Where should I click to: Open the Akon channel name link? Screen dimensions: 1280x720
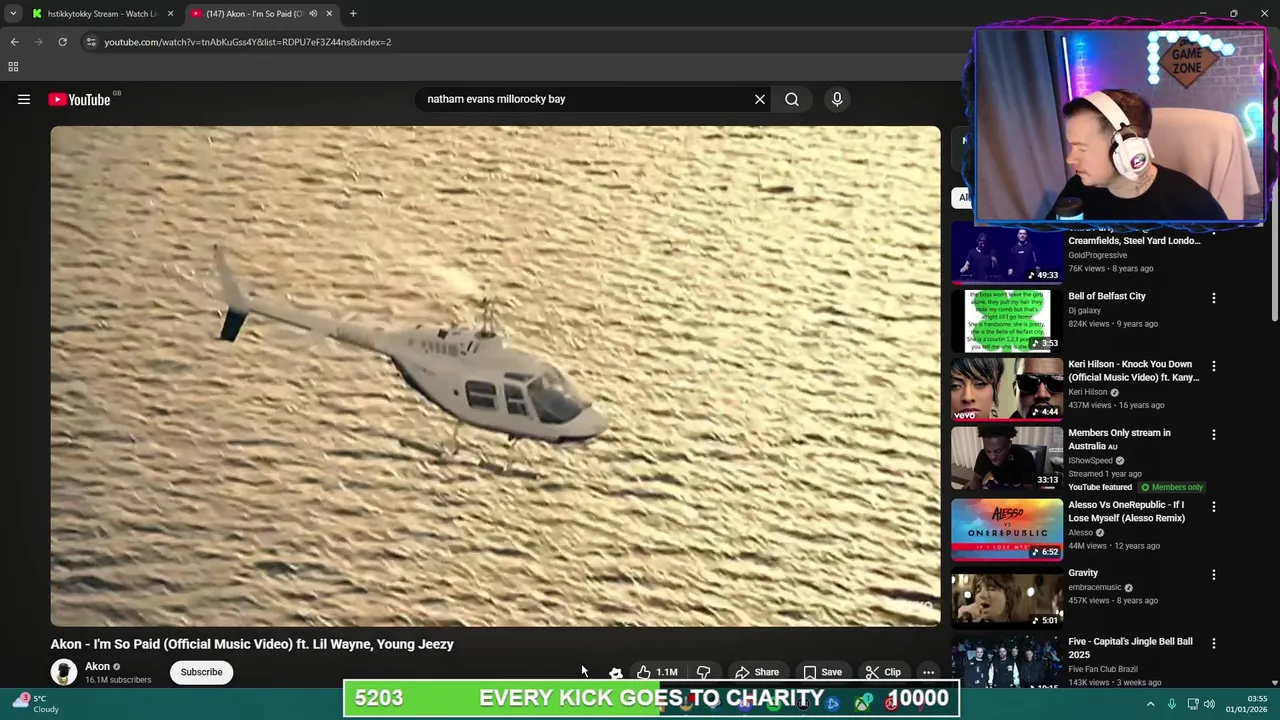click(97, 666)
